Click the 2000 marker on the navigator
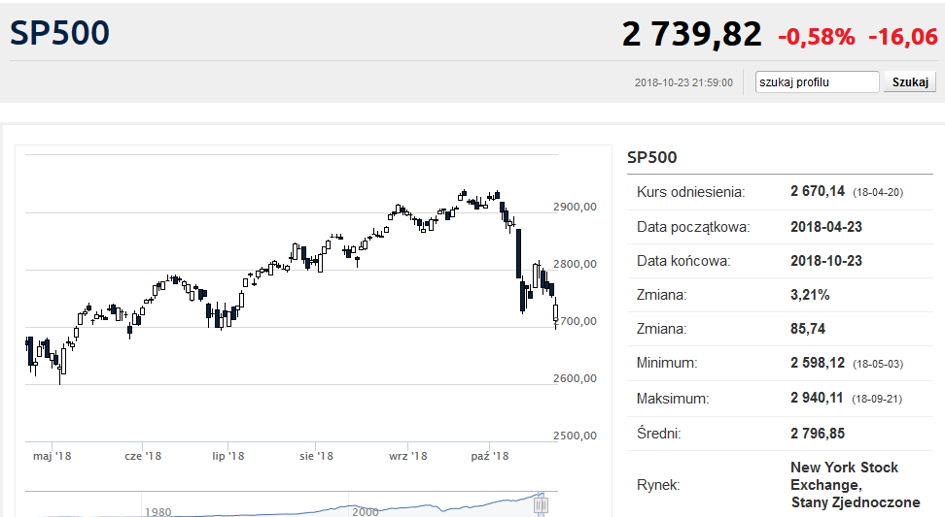This screenshot has height=517, width=945. pos(365,512)
